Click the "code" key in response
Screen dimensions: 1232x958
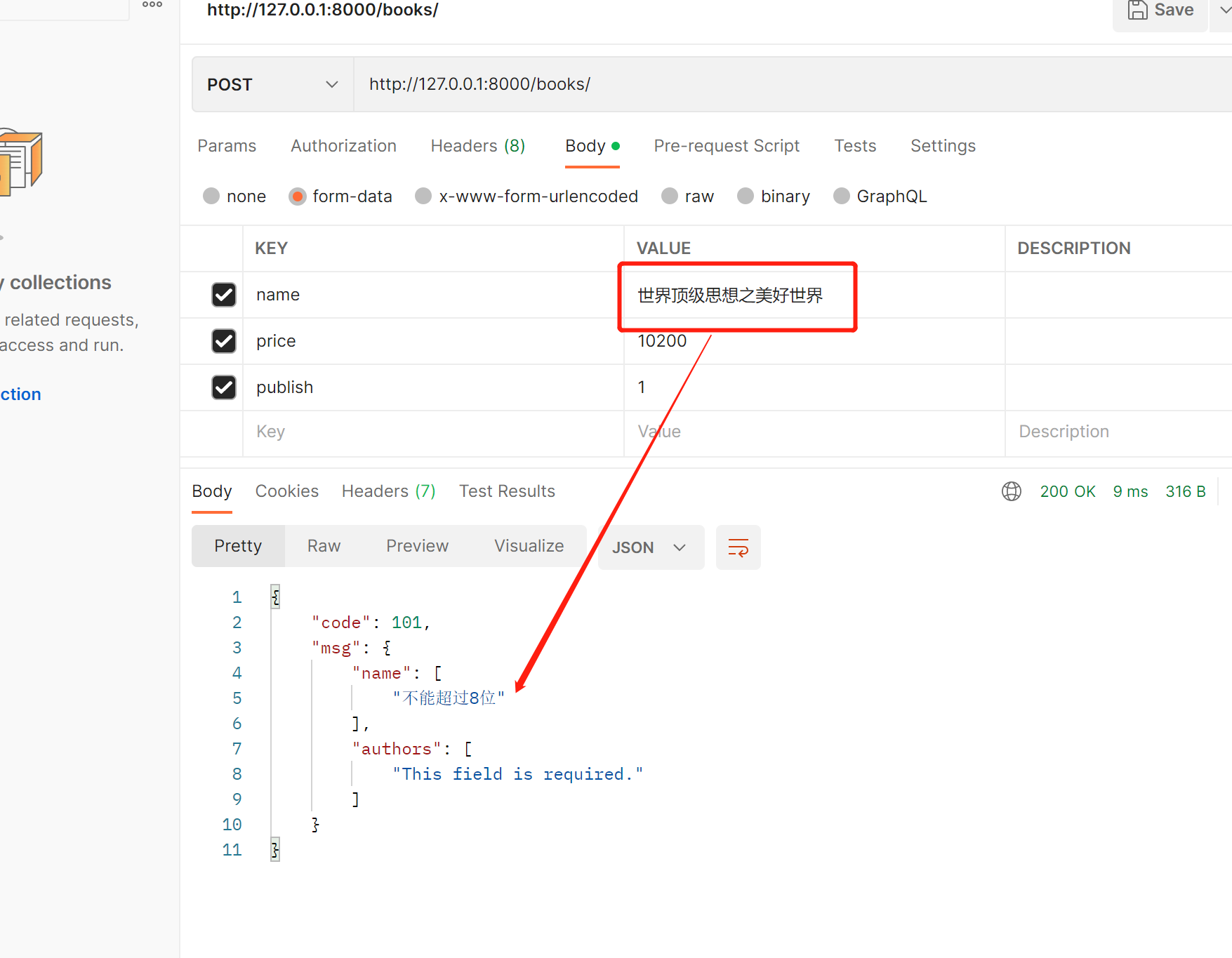pyautogui.click(x=341, y=623)
